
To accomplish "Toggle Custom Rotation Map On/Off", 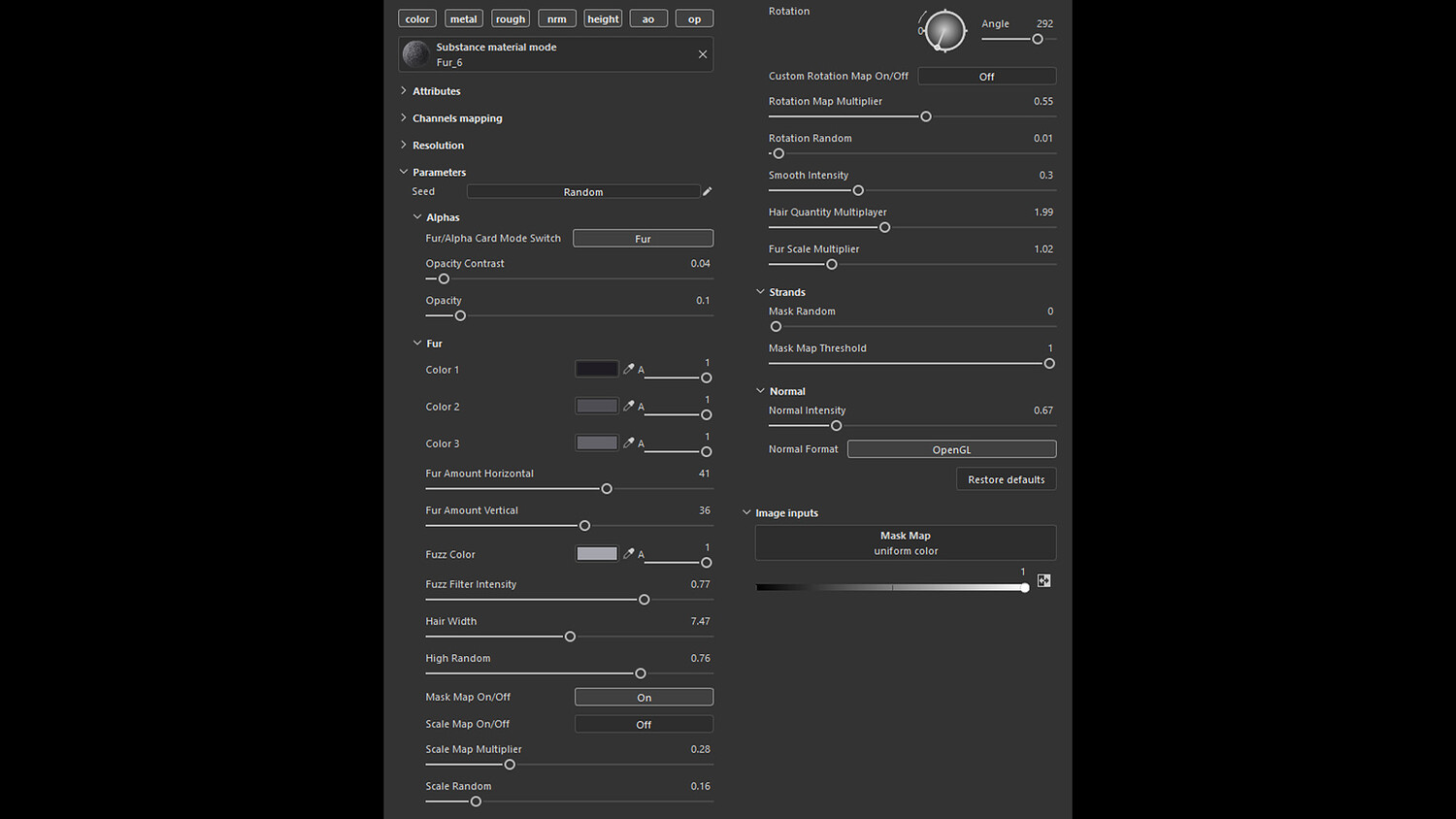I will coord(986,76).
